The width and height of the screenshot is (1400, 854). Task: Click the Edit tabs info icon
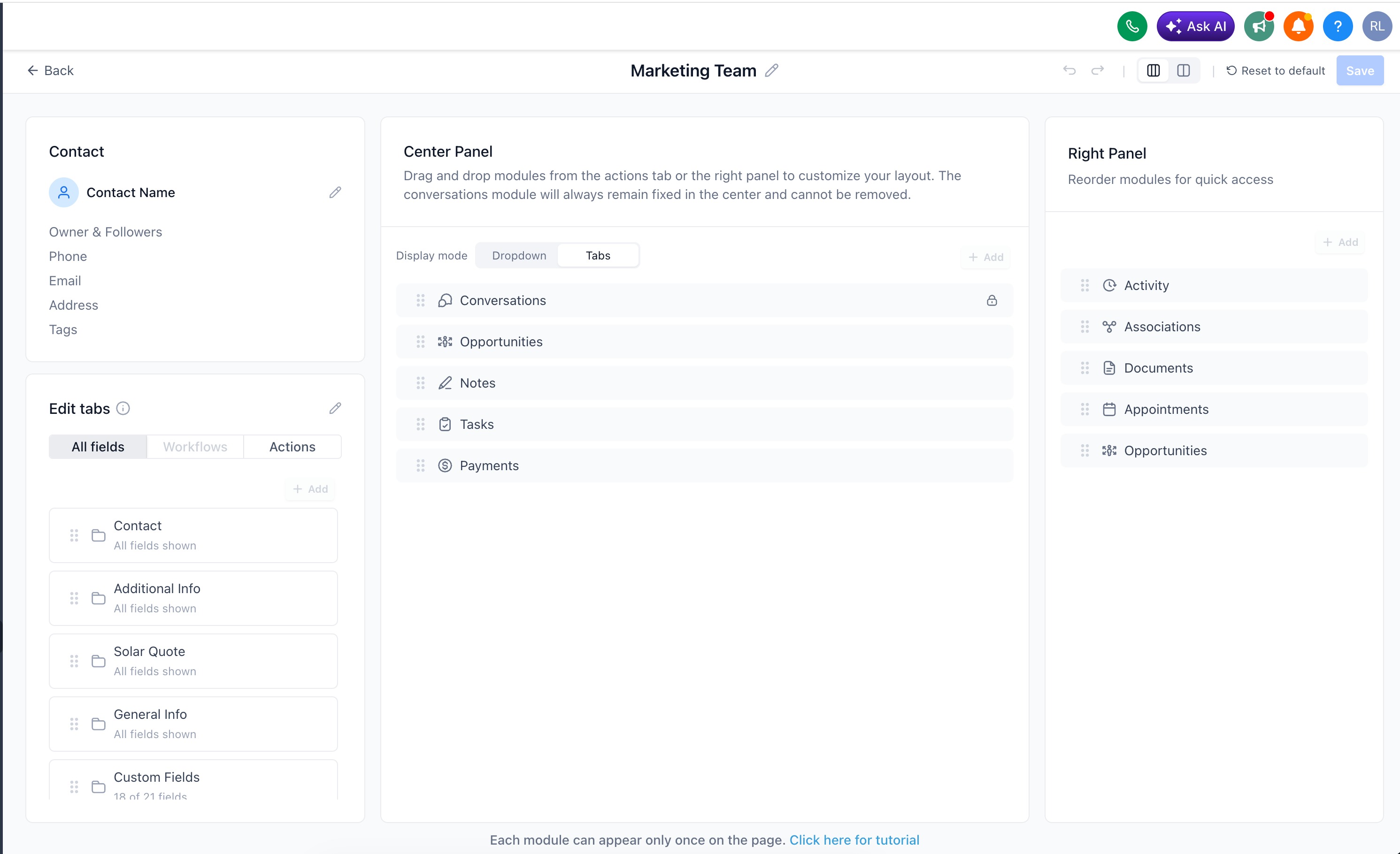pyautogui.click(x=123, y=408)
